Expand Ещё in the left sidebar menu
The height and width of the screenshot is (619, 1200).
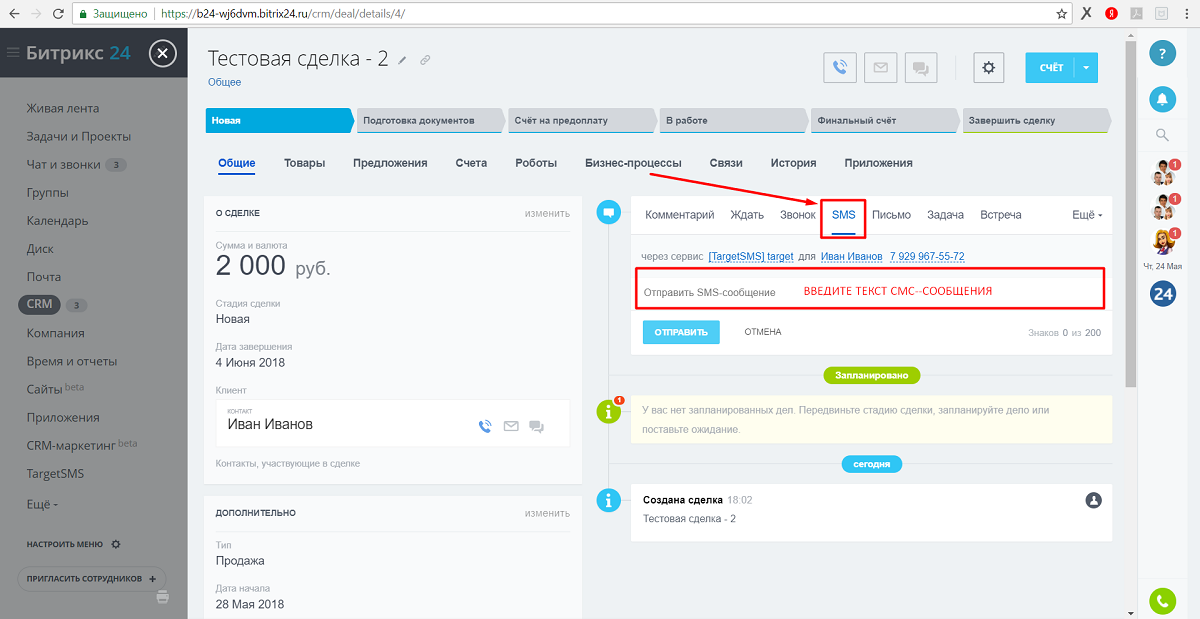pos(42,504)
